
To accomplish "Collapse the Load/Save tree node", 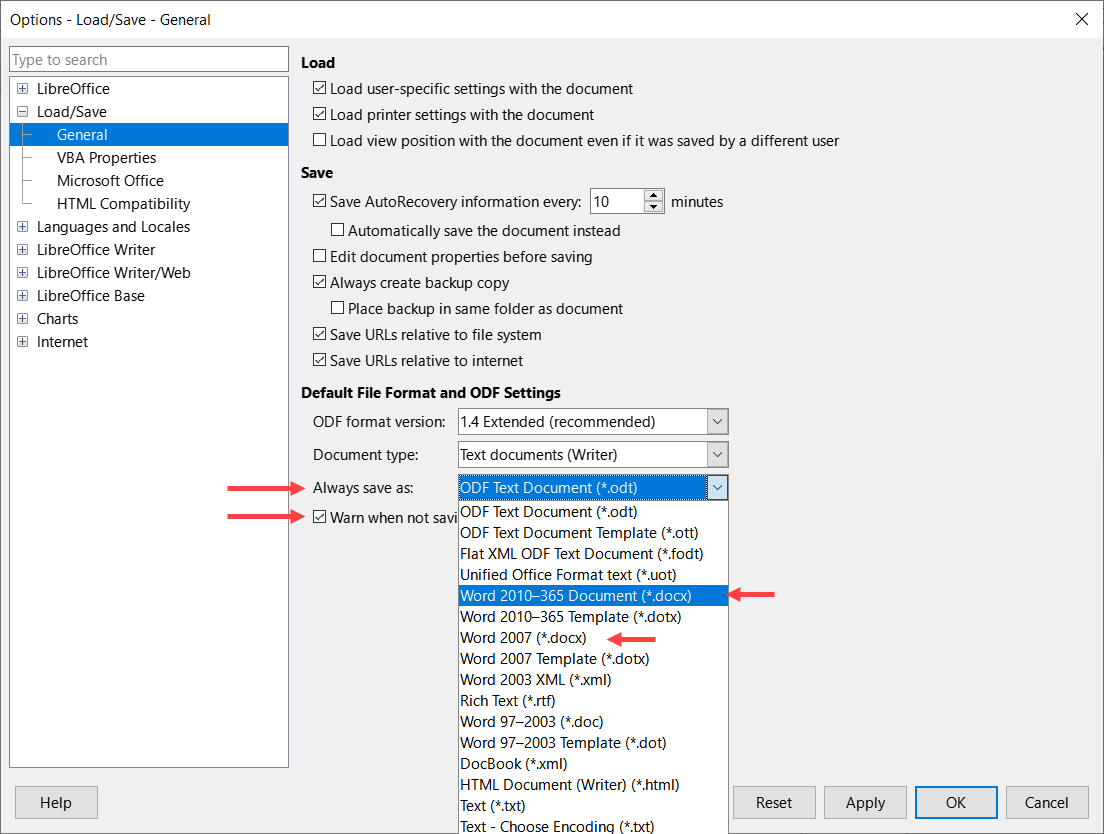I will pyautogui.click(x=23, y=112).
